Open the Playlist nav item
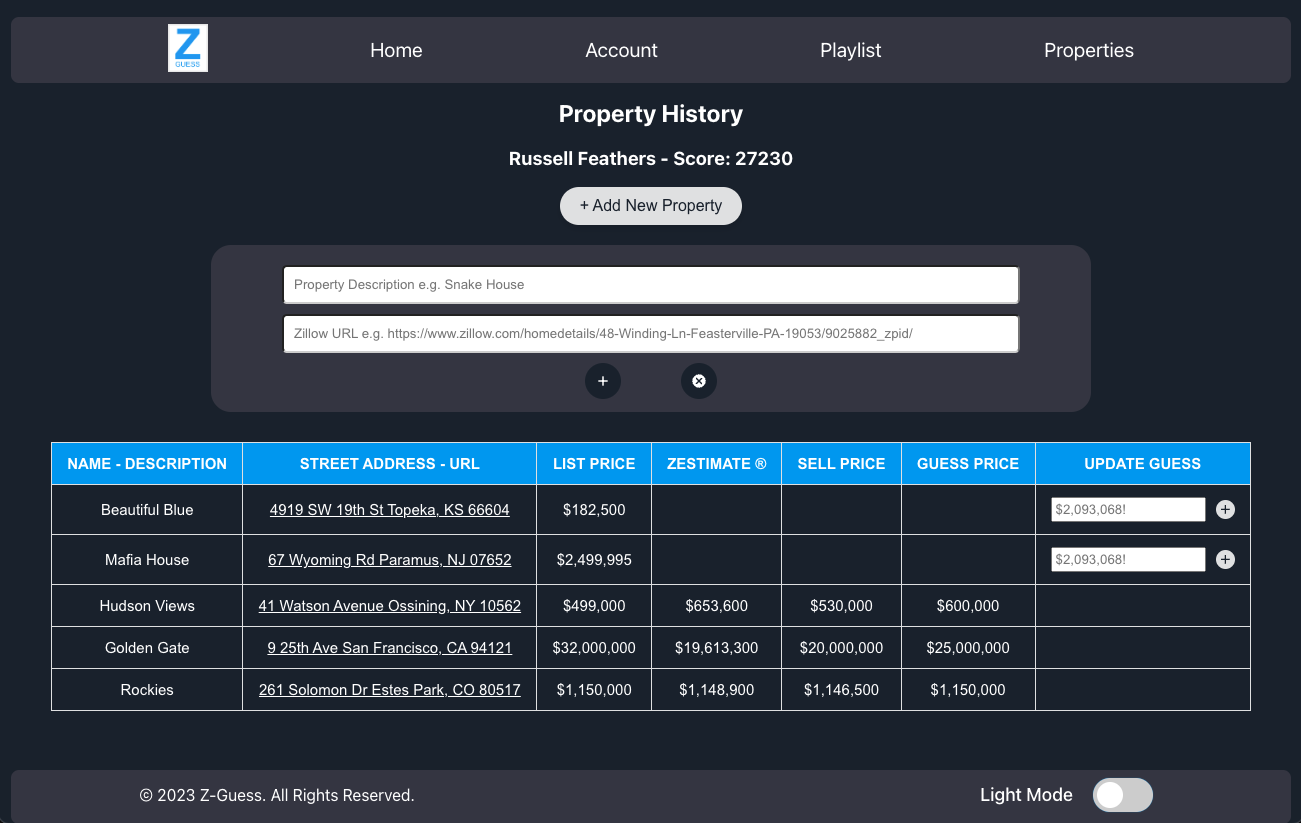 (x=850, y=50)
